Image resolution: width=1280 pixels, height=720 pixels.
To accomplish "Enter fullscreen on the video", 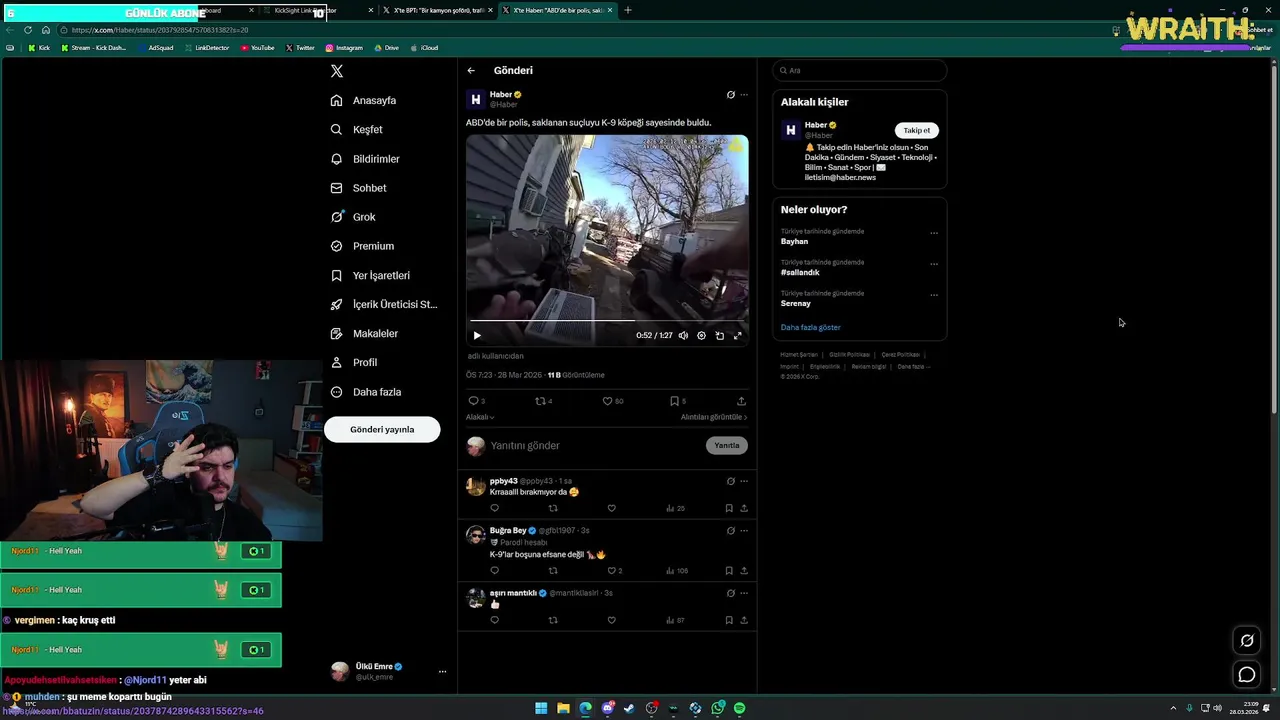I will pyautogui.click(x=738, y=335).
